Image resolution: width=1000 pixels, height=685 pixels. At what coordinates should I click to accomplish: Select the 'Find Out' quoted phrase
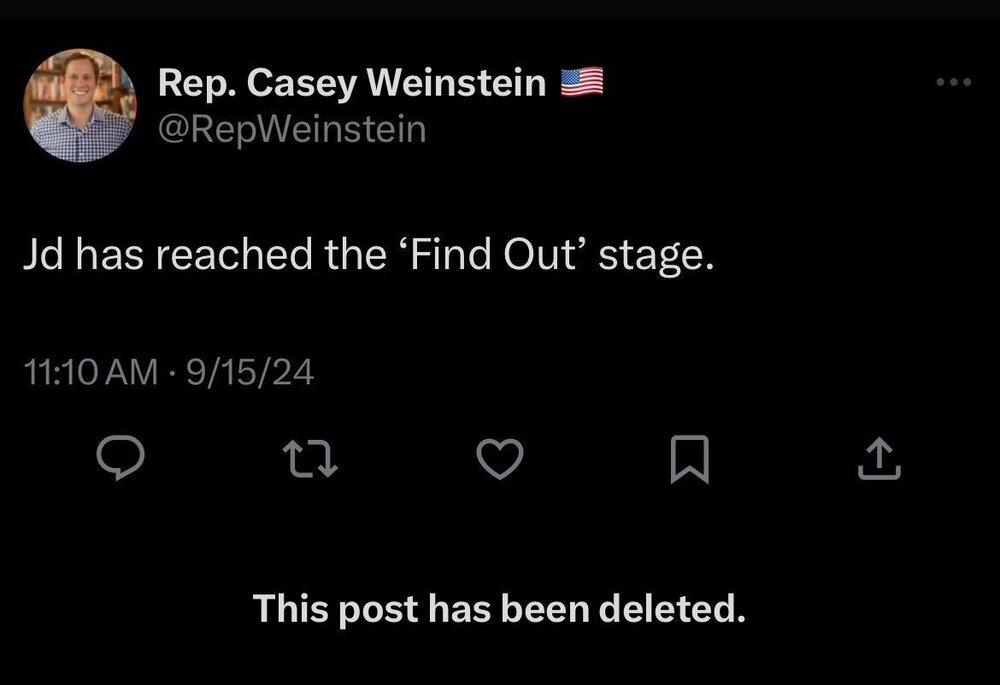(492, 254)
